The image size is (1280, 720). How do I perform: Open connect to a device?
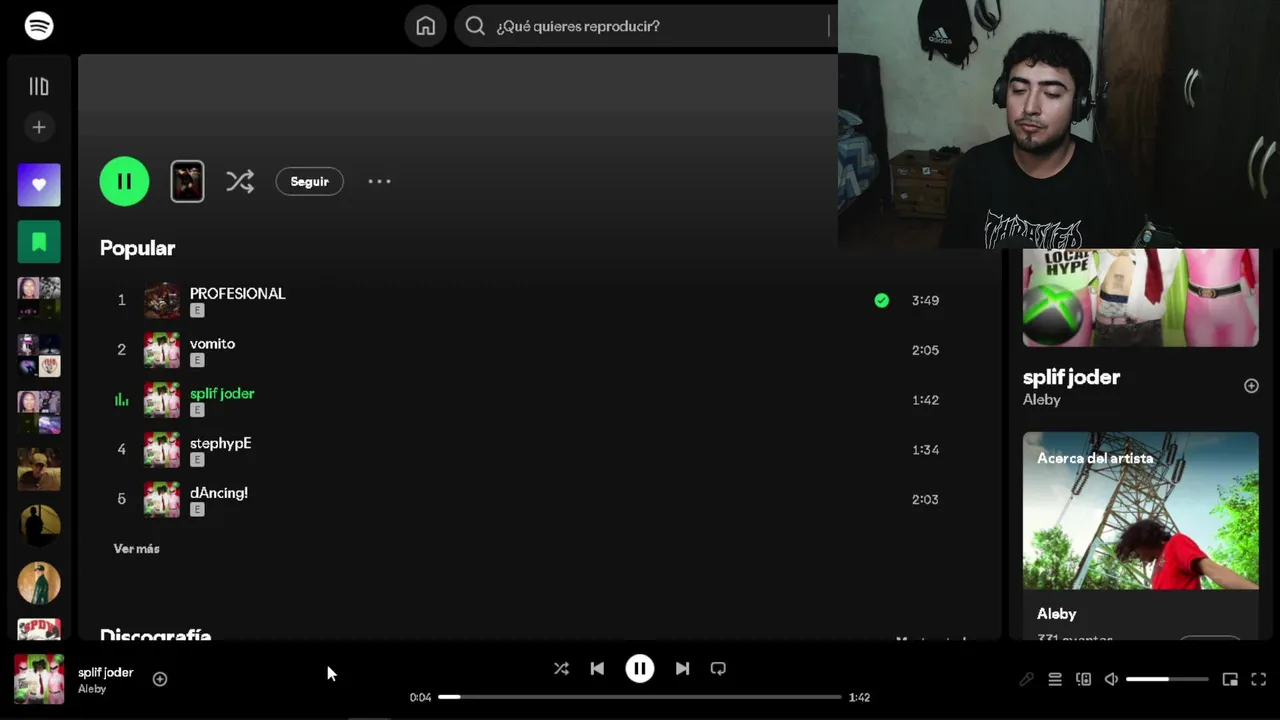point(1083,679)
